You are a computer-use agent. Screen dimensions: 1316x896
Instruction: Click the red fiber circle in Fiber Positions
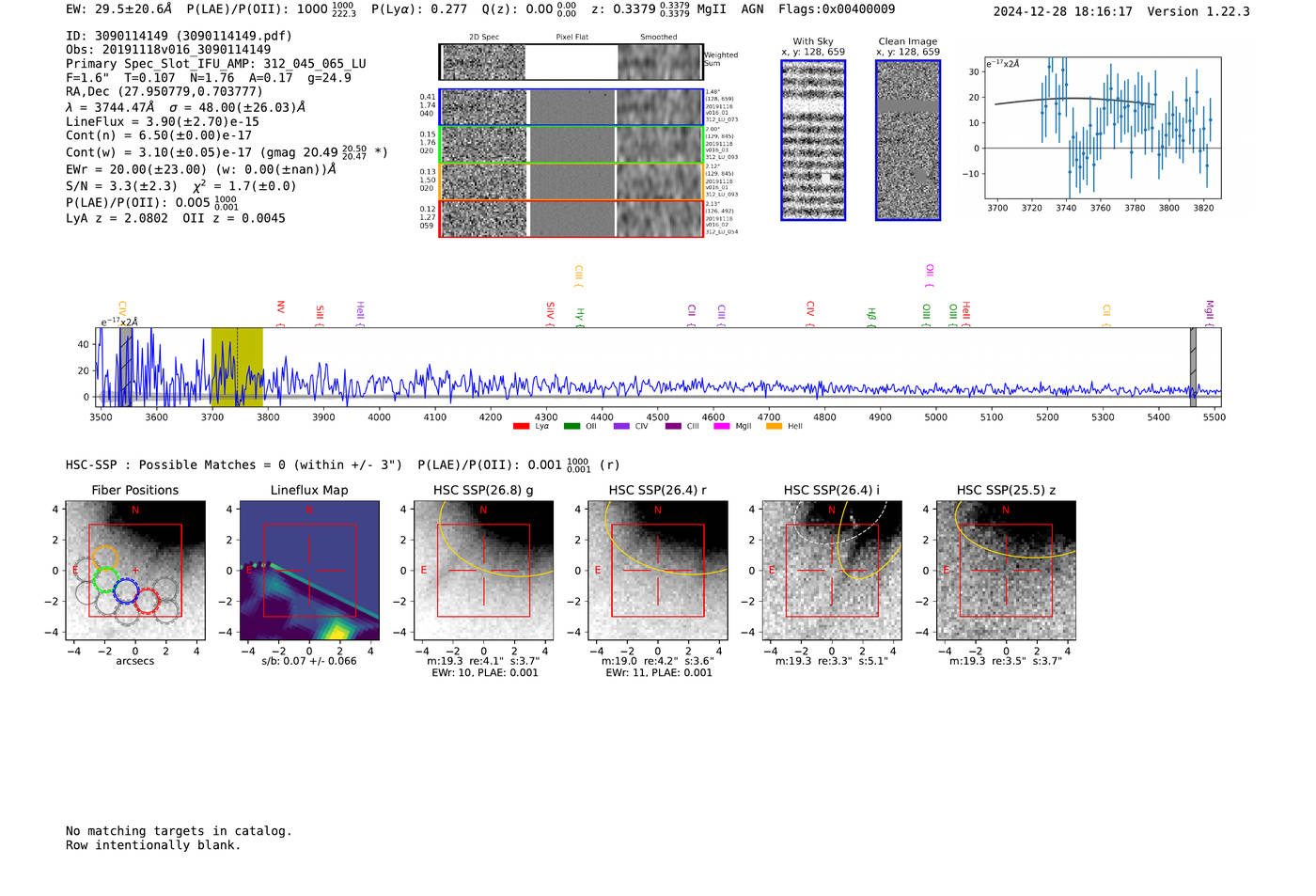pos(146,601)
